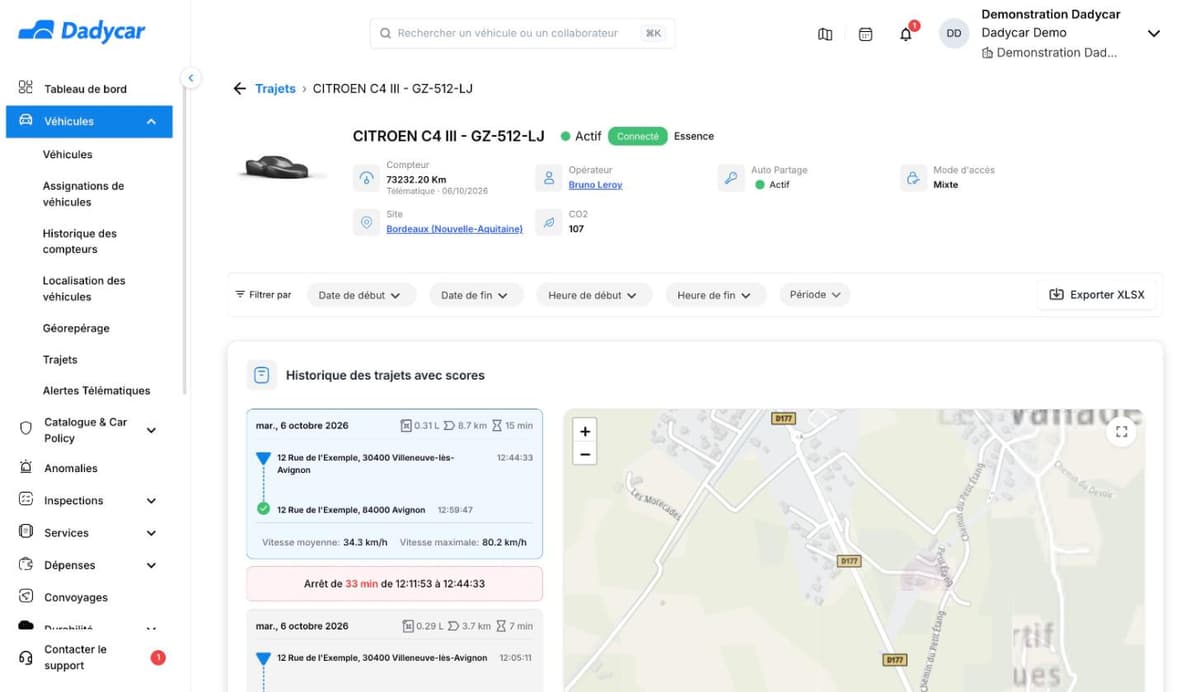The height and width of the screenshot is (692, 1200).
Task: Open Assignations de véhicules
Action: tap(83, 194)
